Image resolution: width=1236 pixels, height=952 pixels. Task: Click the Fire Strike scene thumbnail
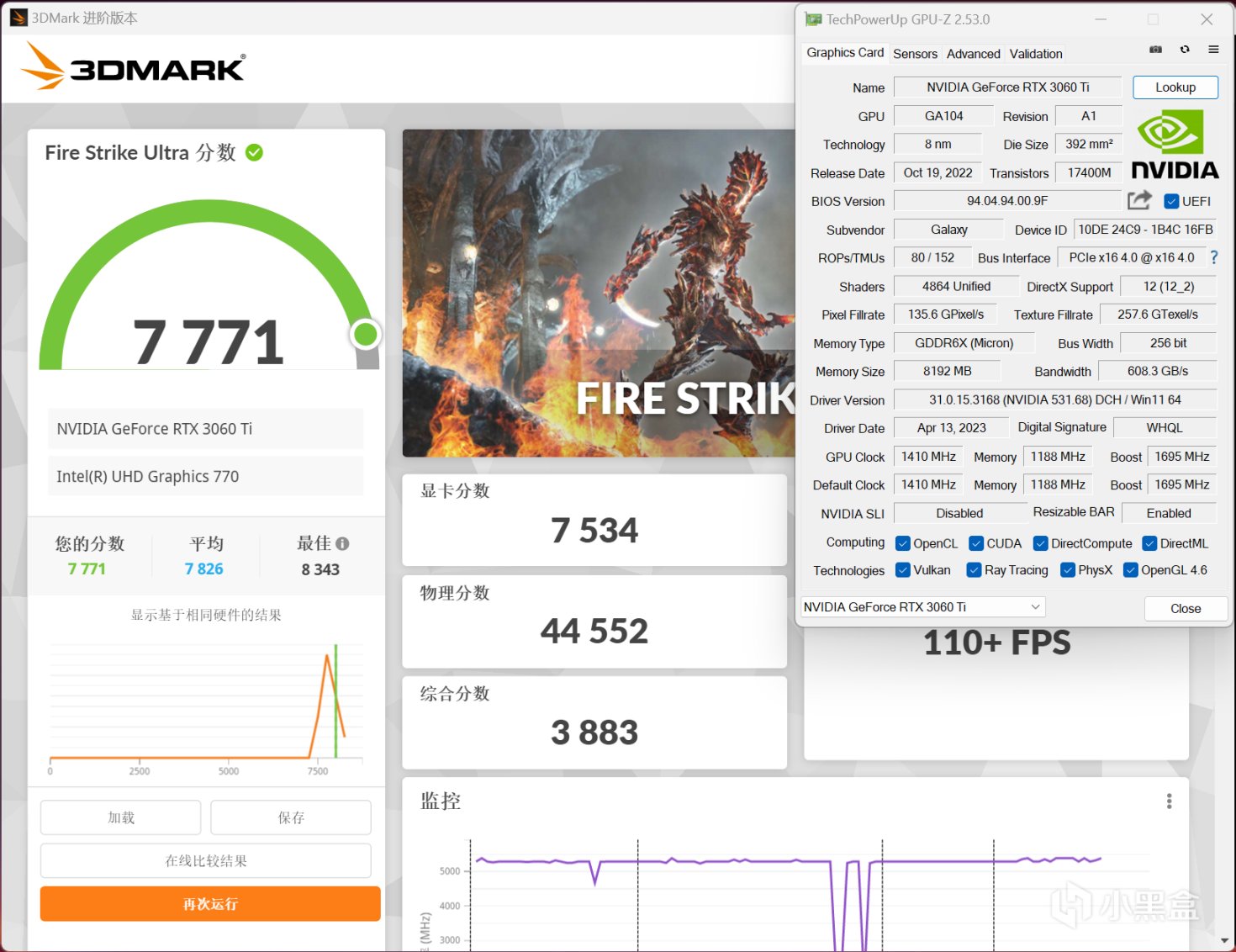[599, 293]
